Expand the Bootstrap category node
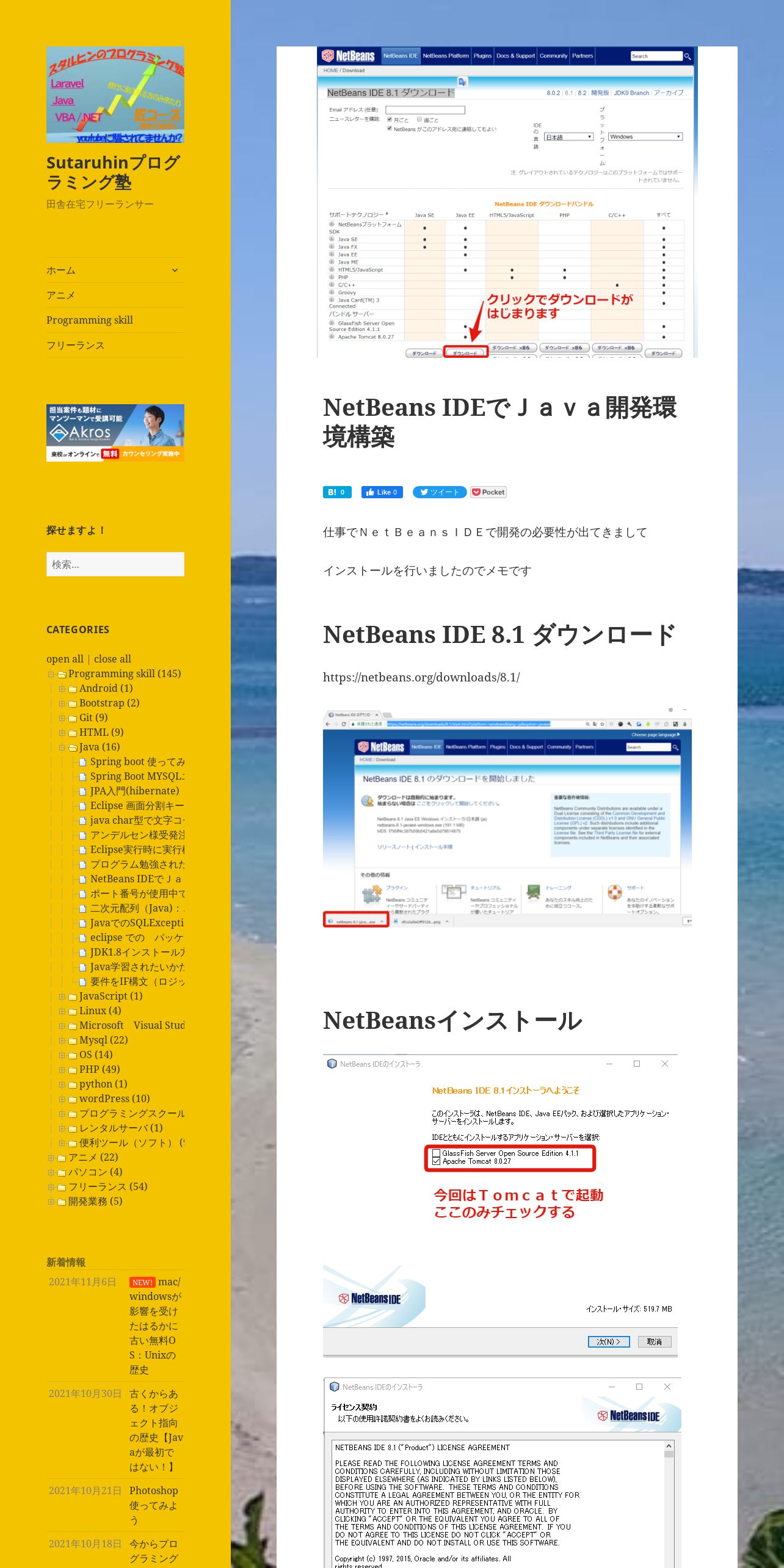Image resolution: width=784 pixels, height=1568 pixels. tap(62, 703)
